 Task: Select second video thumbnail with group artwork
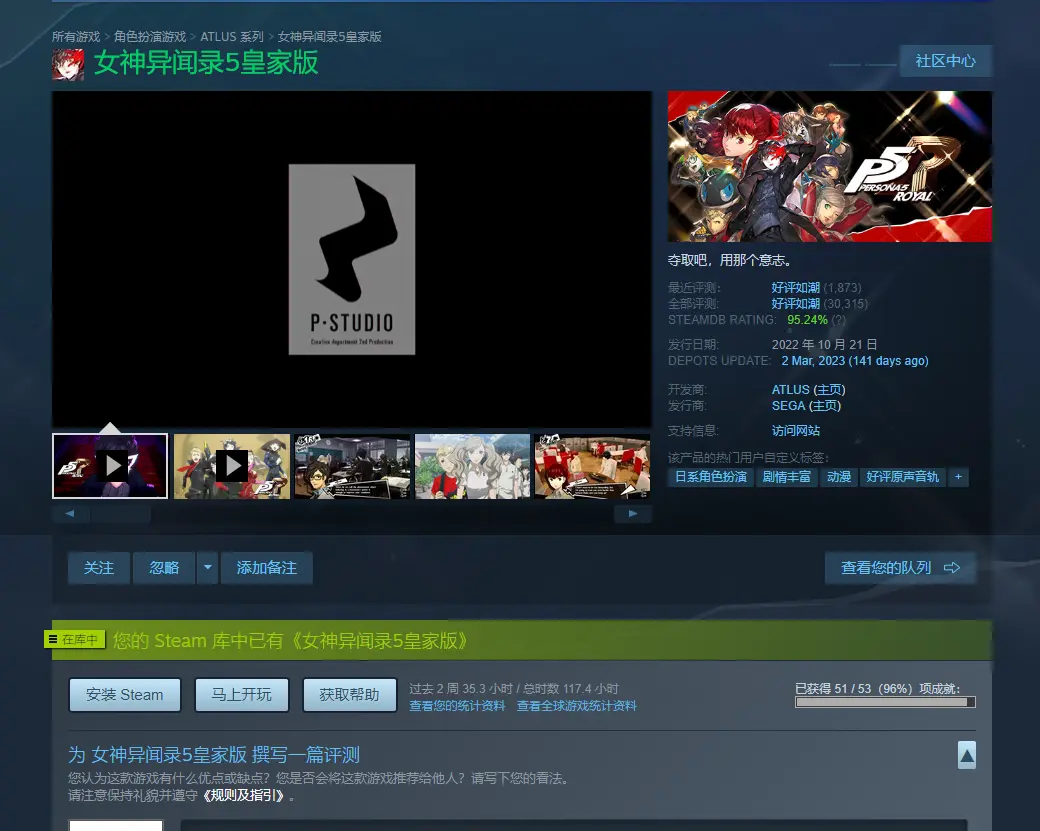[231, 466]
